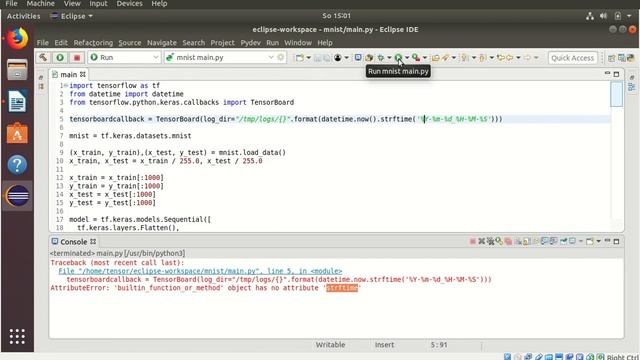640x360 pixels.
Task: Toggle show console when standard error changes
Action: (553, 242)
